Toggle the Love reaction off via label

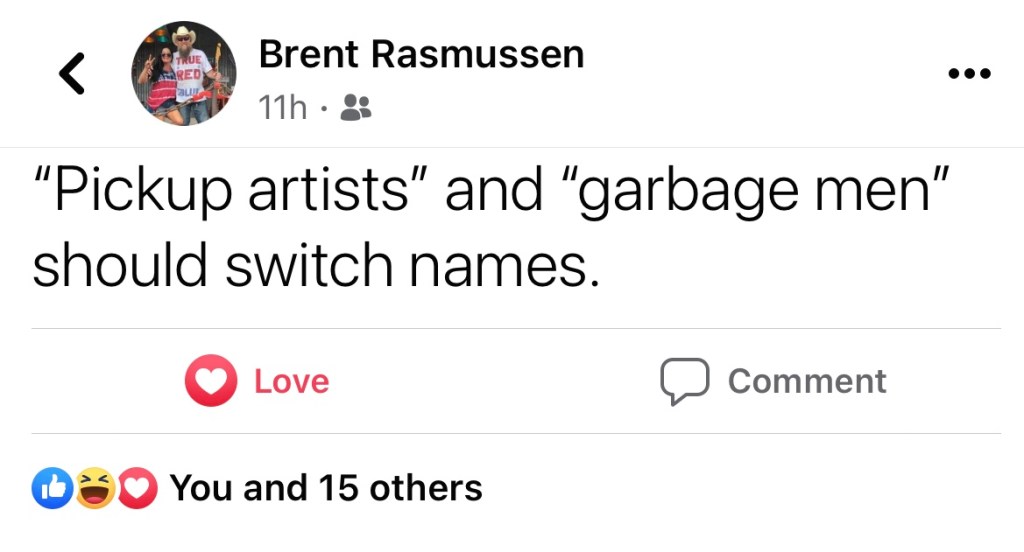pos(291,381)
